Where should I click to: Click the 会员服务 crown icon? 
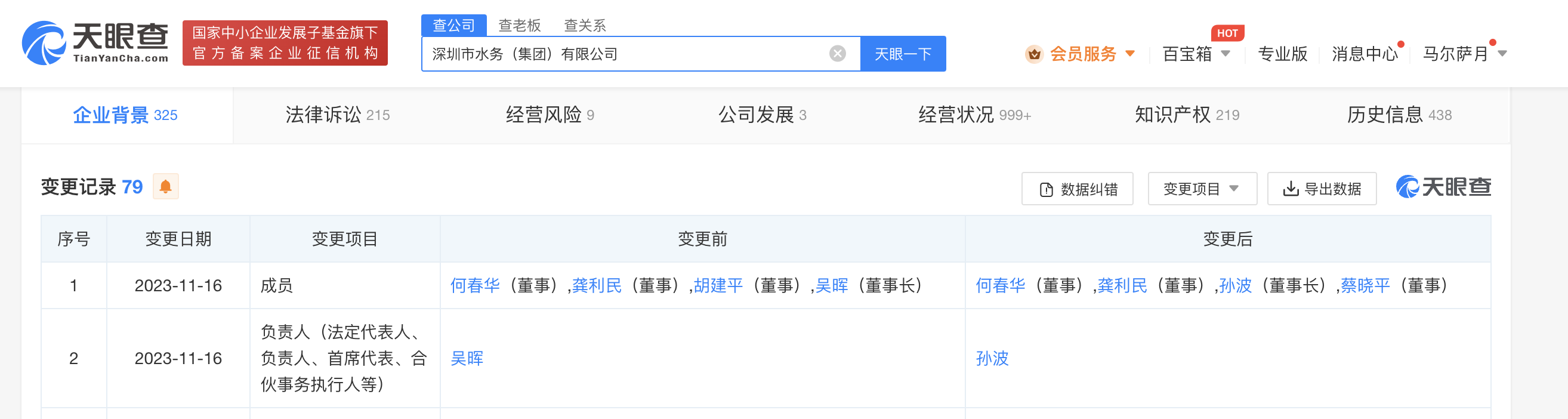click(1034, 54)
